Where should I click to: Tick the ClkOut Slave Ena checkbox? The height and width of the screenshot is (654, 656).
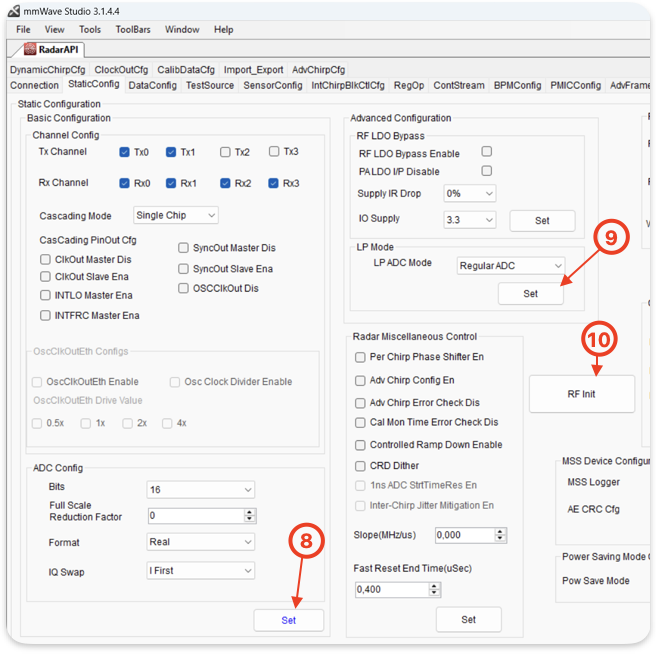point(45,277)
